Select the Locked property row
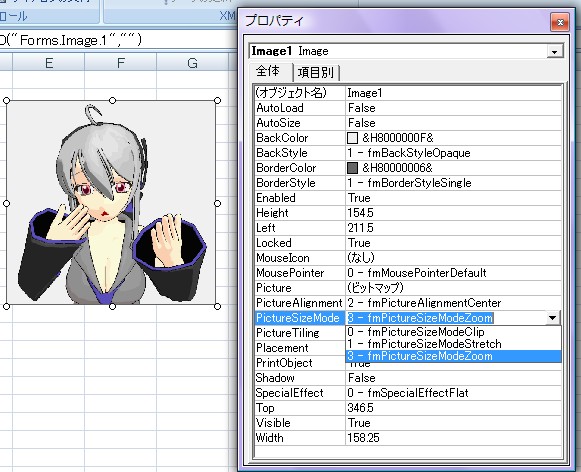The image size is (581, 472). pyautogui.click(x=408, y=243)
